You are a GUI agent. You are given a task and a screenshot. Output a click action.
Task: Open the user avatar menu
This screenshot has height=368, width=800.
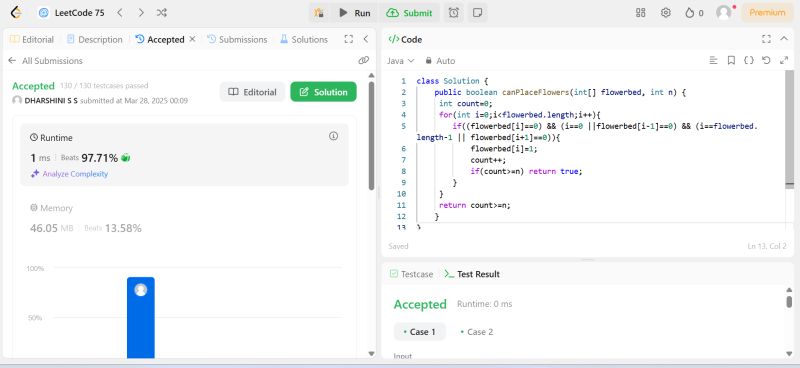pyautogui.click(x=724, y=13)
